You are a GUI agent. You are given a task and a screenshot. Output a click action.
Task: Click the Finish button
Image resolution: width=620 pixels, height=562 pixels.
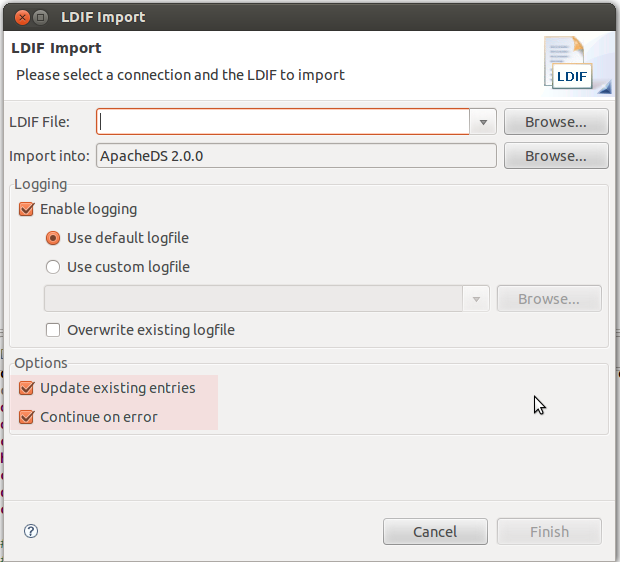(549, 532)
